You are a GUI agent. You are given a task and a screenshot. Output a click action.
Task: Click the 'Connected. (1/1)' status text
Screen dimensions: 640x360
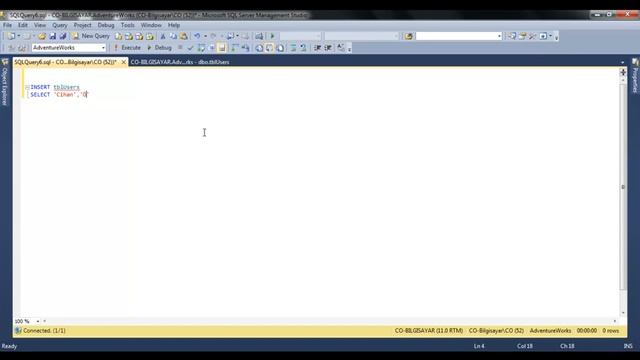[x=44, y=331]
